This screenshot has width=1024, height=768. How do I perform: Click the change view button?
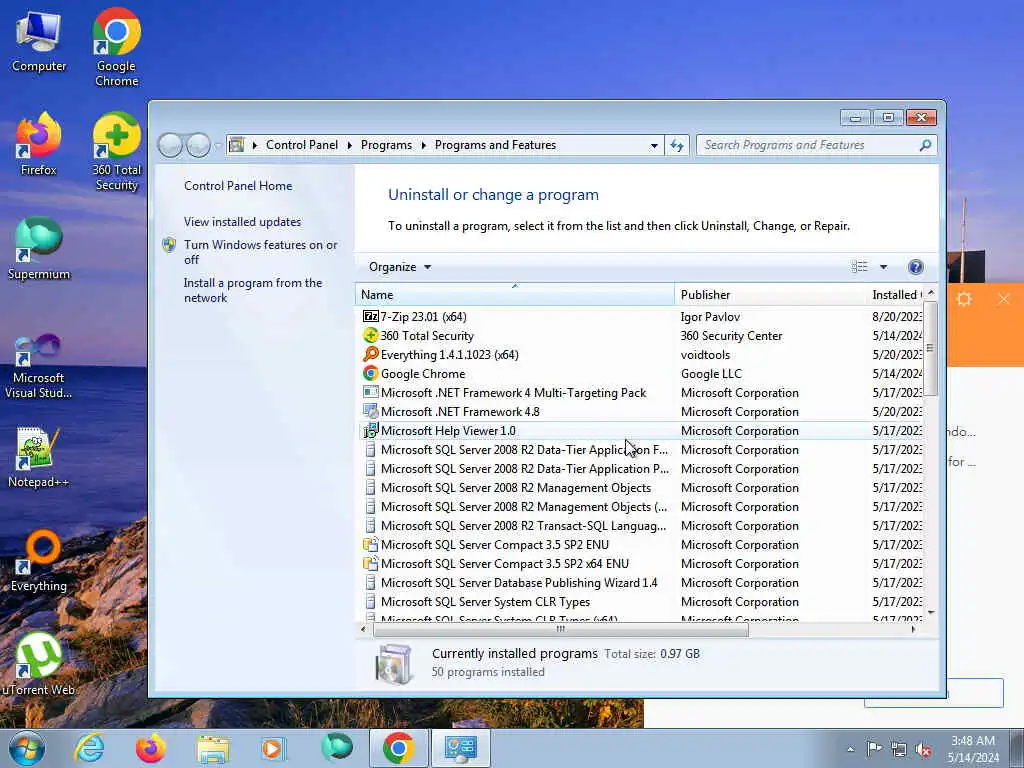(x=859, y=266)
